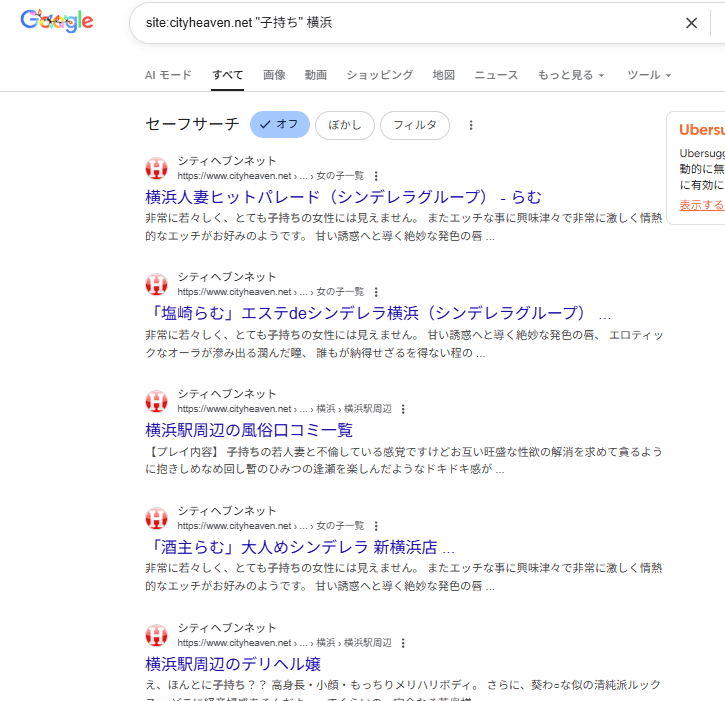Open the AI モード tab
725x701 pixels.
168,75
